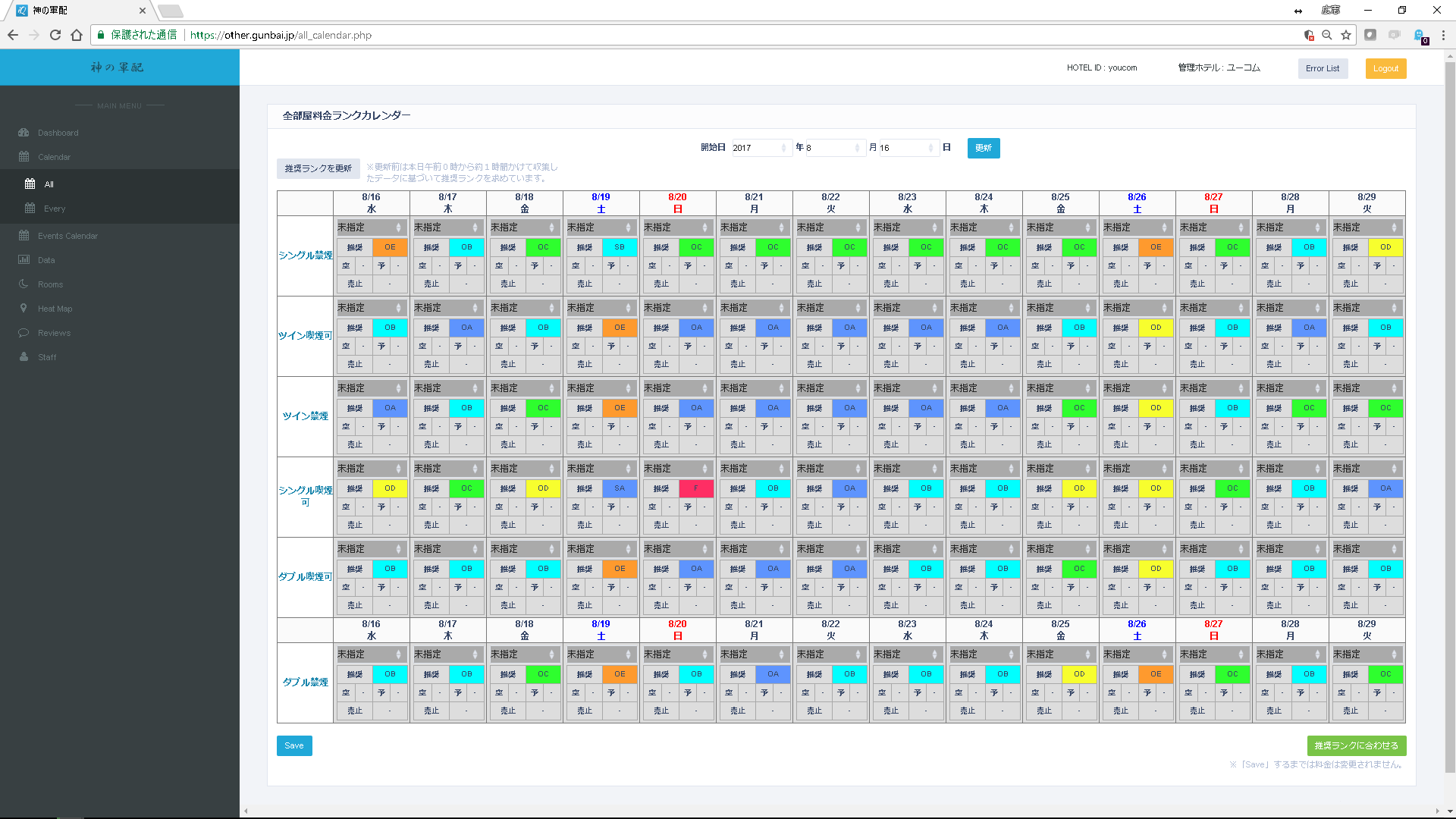Click the gray shield extension icon
This screenshot has height=819, width=1456.
coord(1370,35)
